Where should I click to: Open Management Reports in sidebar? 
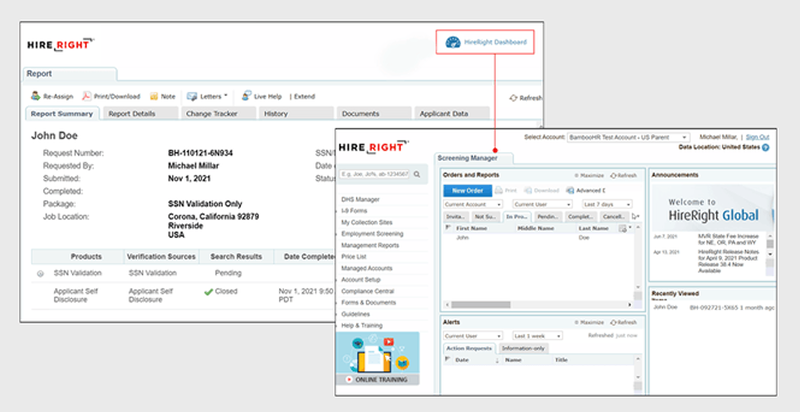[x=370, y=245]
